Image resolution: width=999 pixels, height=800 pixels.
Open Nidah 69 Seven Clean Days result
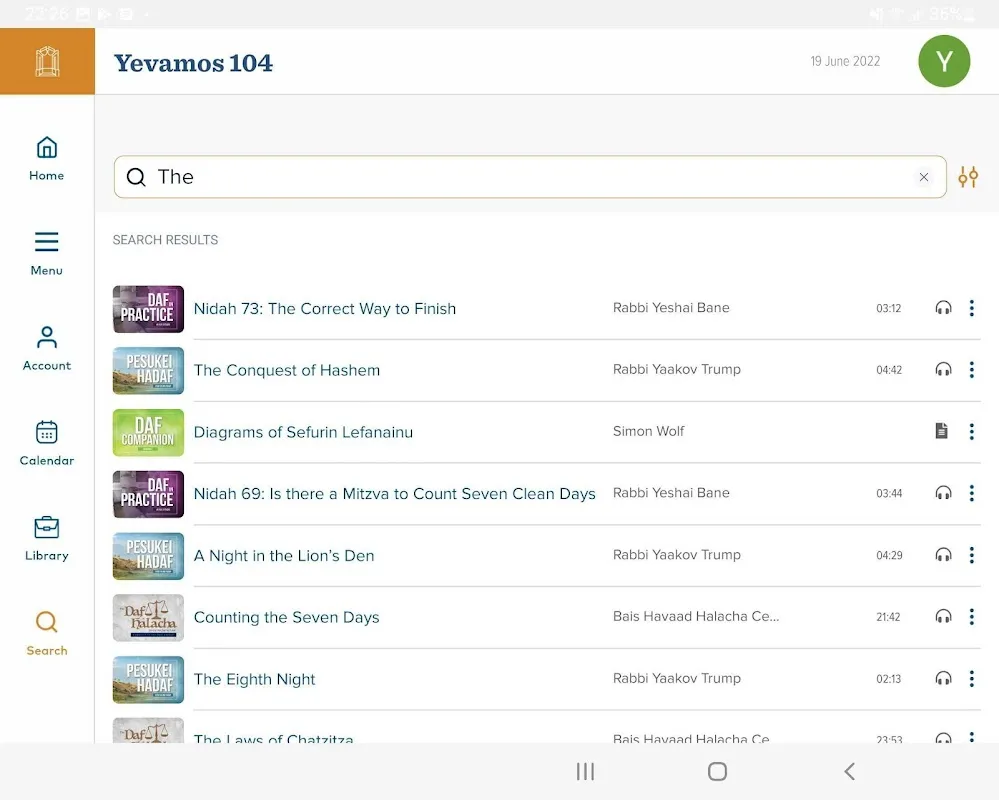coord(394,494)
